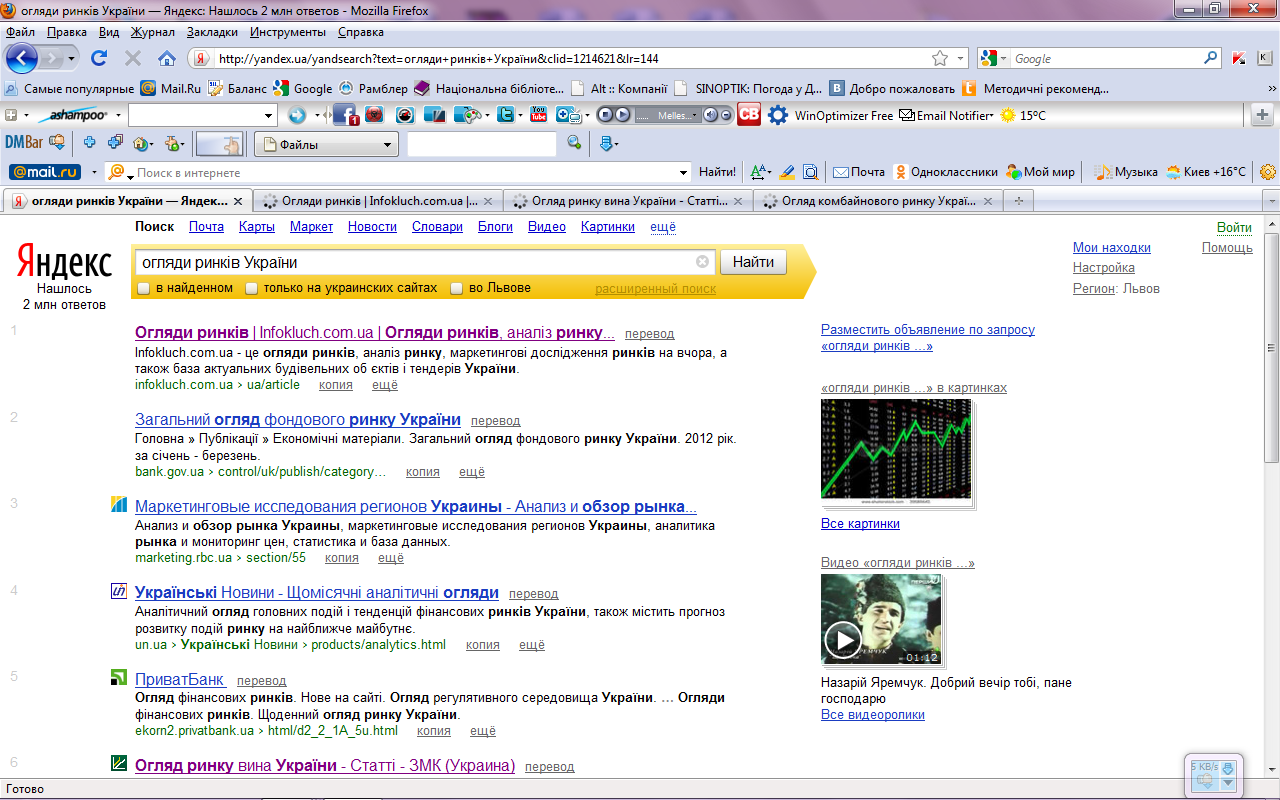
Task: Open the Google search engine selector dropdown
Action: (1003, 59)
